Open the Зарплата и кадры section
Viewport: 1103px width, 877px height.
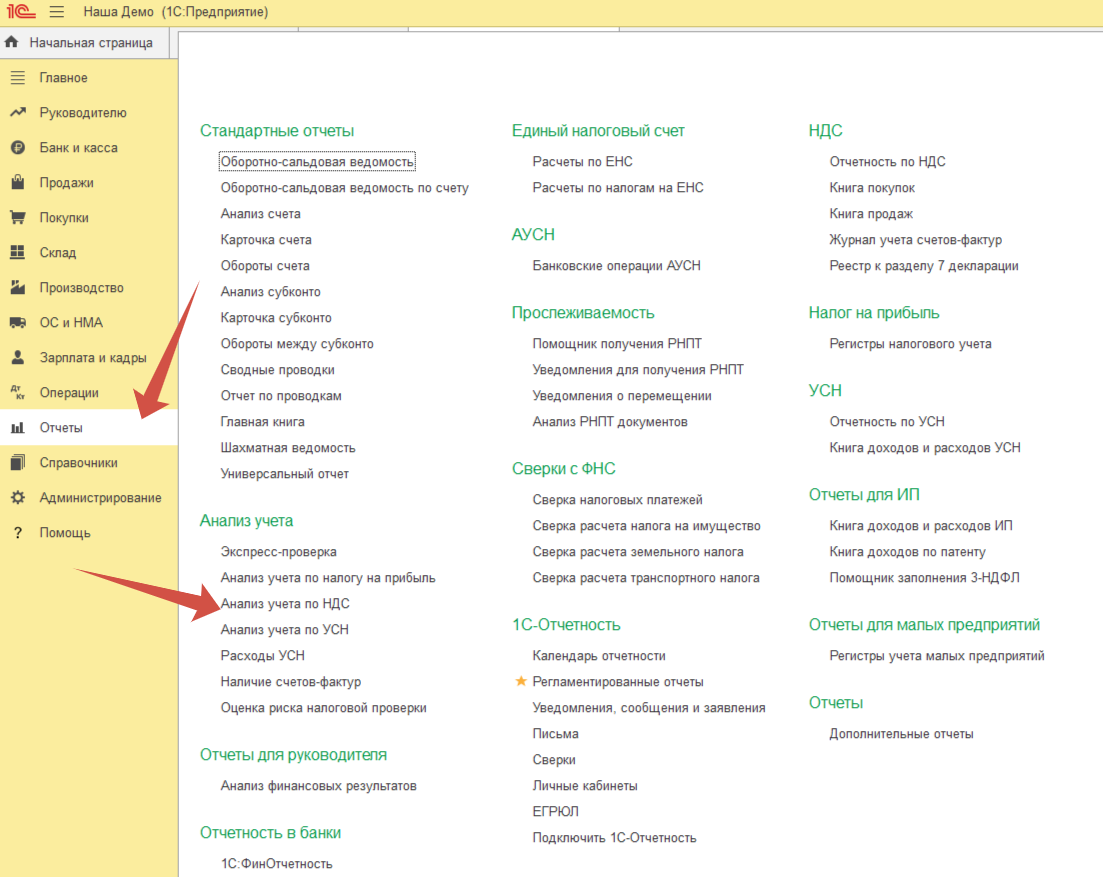pyautogui.click(x=92, y=358)
